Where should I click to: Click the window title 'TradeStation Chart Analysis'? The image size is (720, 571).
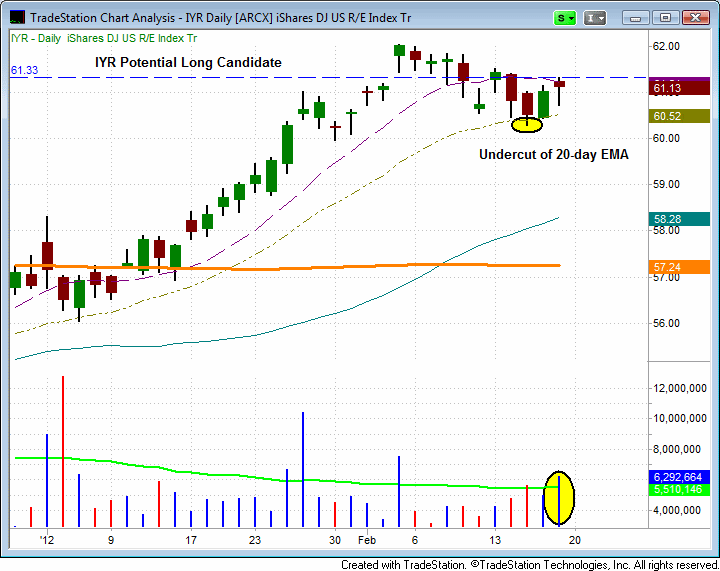102,18
